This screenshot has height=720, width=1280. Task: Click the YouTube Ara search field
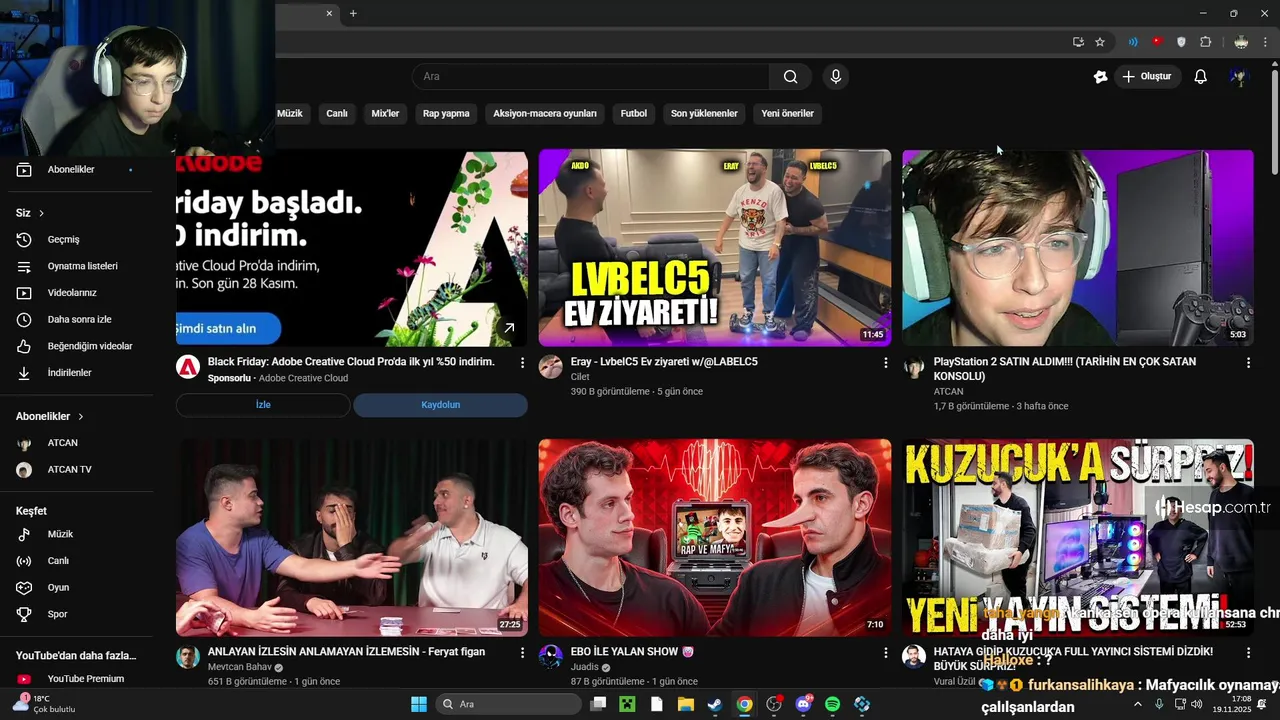(591, 77)
